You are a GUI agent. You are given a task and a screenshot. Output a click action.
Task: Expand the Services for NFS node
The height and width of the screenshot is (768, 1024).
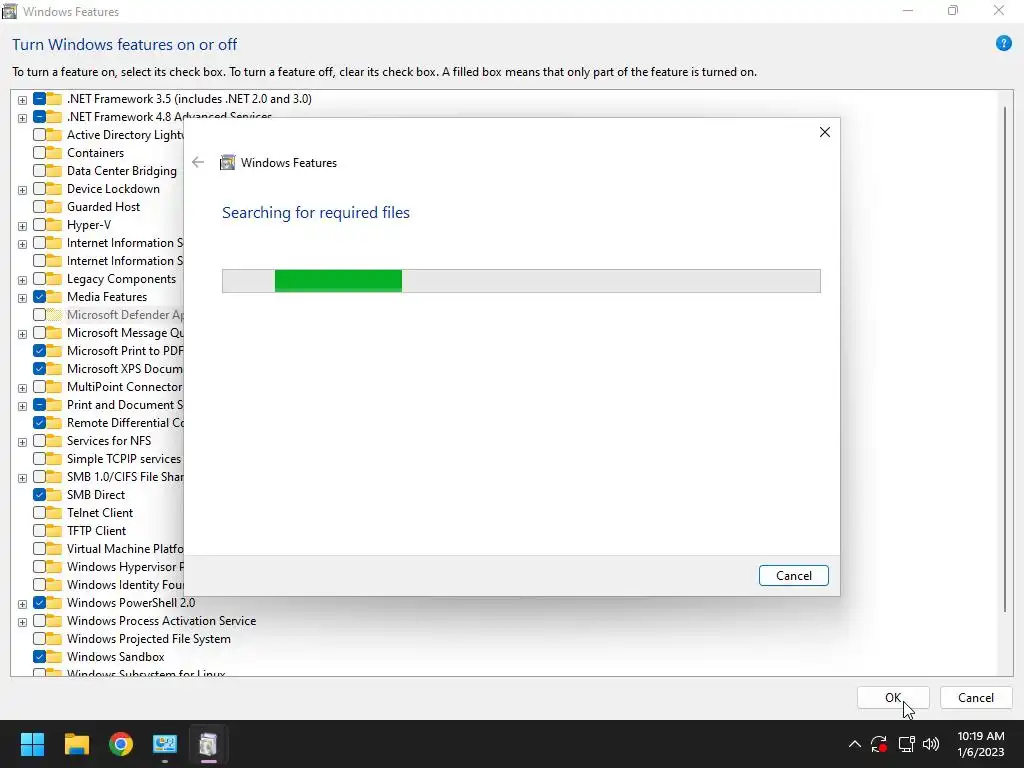(x=22, y=442)
